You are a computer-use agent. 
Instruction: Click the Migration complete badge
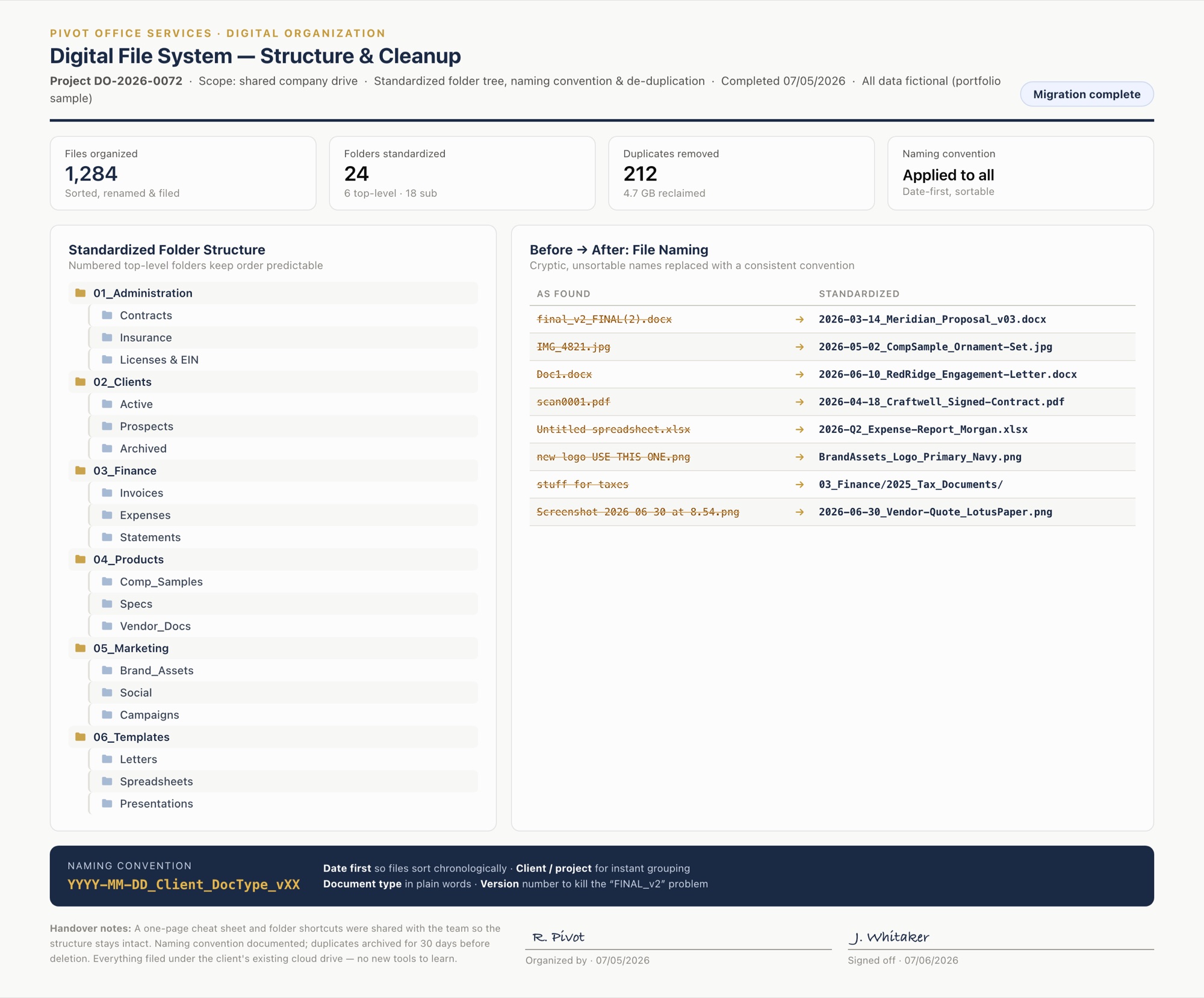(1087, 95)
